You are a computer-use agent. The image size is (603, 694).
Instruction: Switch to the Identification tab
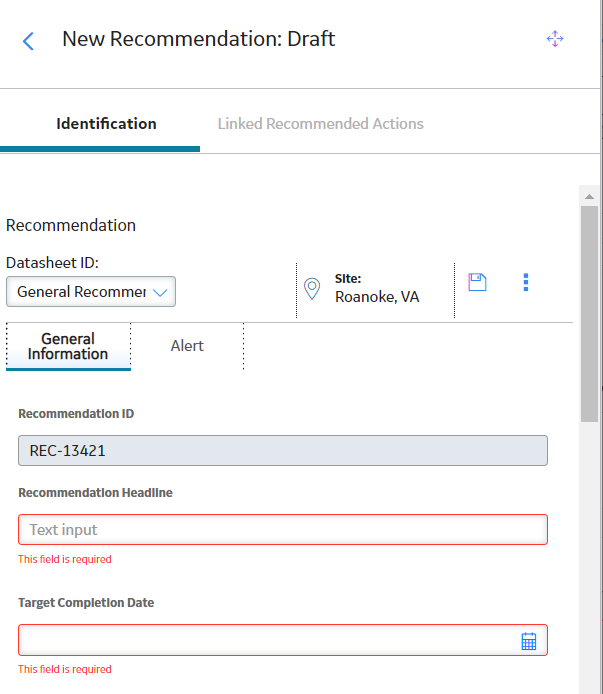pos(106,124)
